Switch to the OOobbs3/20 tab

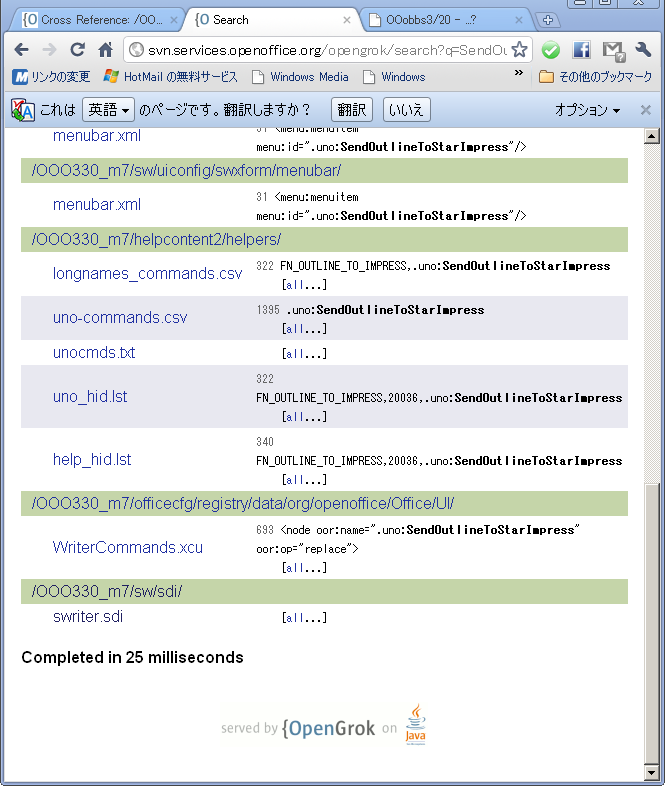[444, 20]
